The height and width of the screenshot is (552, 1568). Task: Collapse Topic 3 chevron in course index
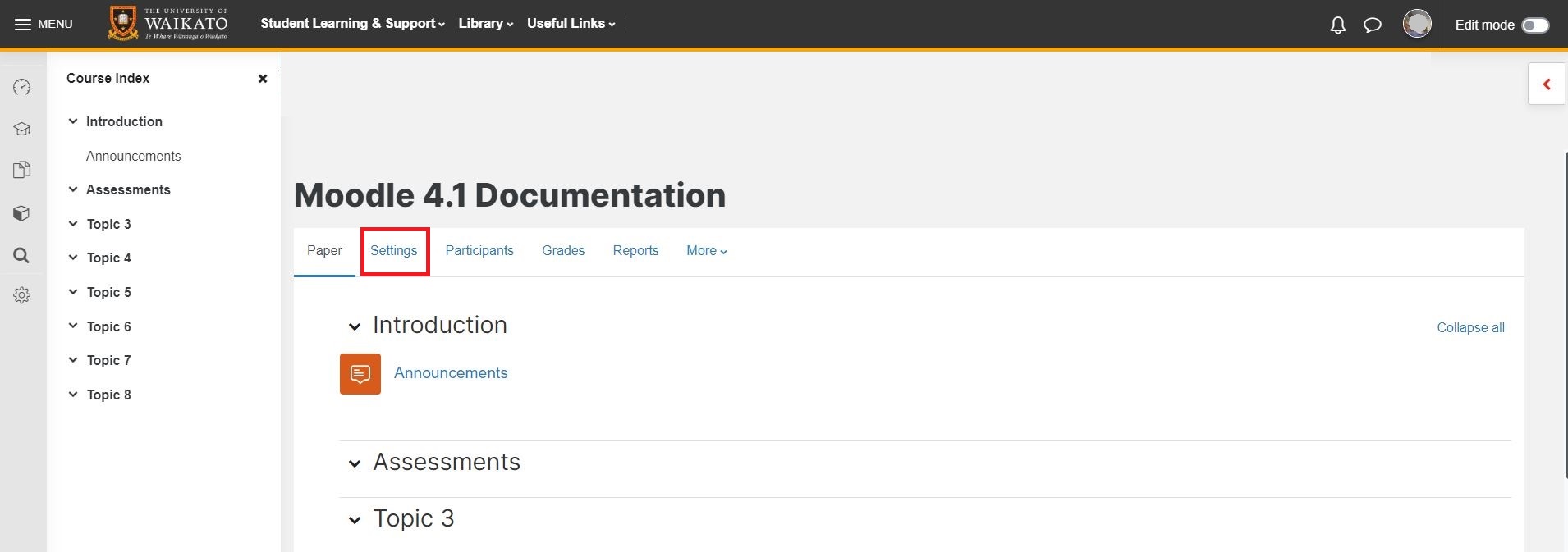tap(73, 224)
